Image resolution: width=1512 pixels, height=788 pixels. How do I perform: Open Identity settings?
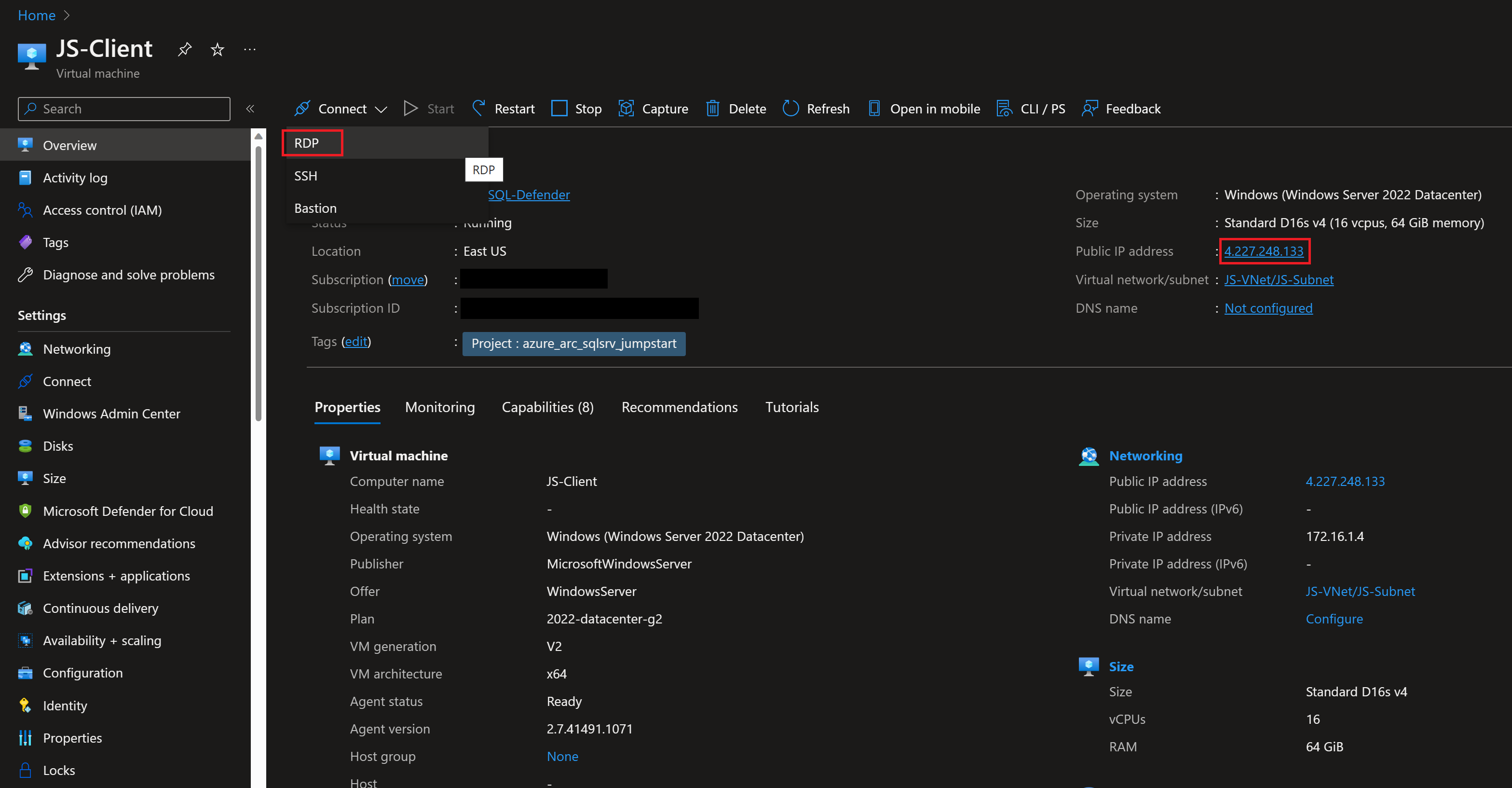[x=125, y=705]
